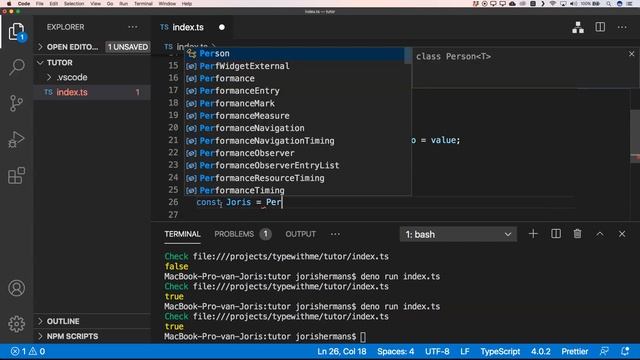The image size is (640, 360).
Task: Switch to the Output panel tab
Action: (x=300, y=234)
